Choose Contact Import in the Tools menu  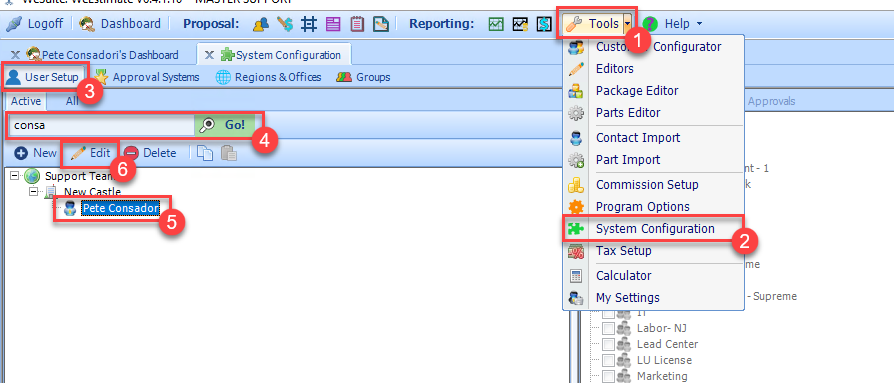pos(637,137)
